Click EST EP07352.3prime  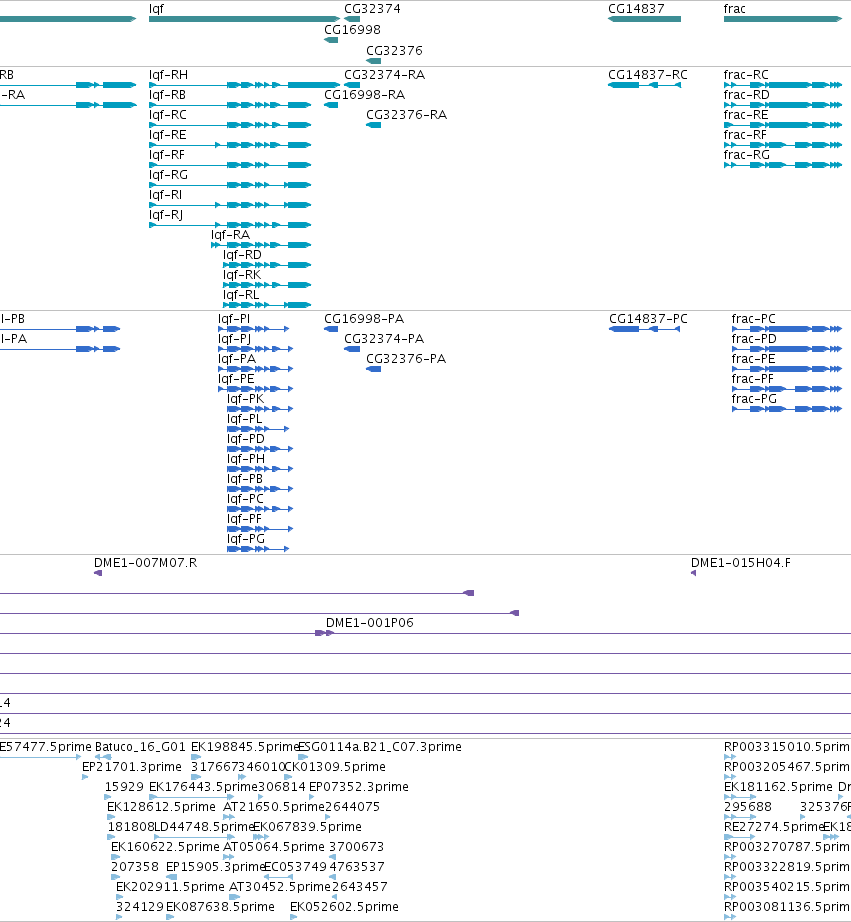[x=359, y=787]
